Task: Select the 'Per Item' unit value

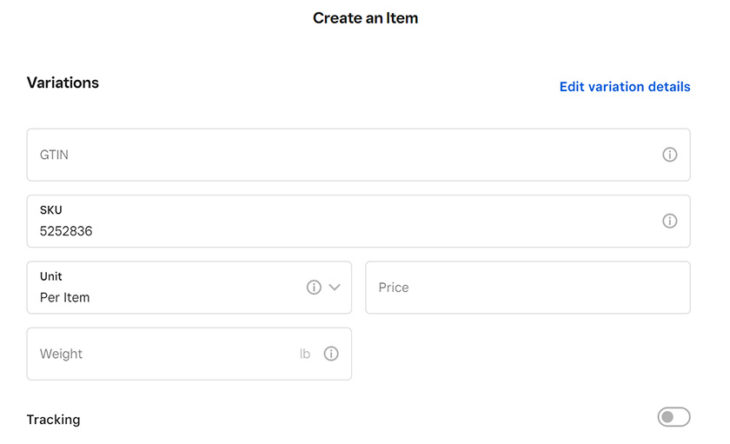Action: 65,297
